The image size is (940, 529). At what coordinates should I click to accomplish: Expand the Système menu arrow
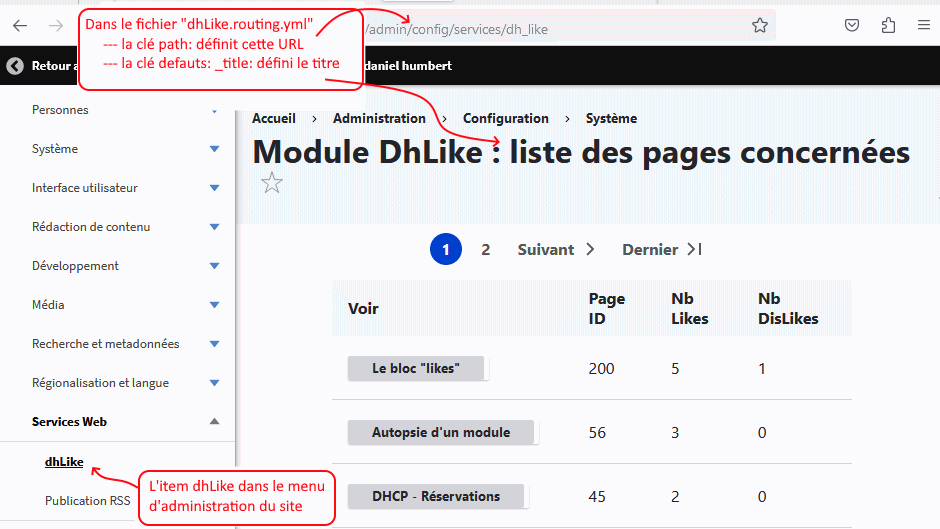pos(215,149)
